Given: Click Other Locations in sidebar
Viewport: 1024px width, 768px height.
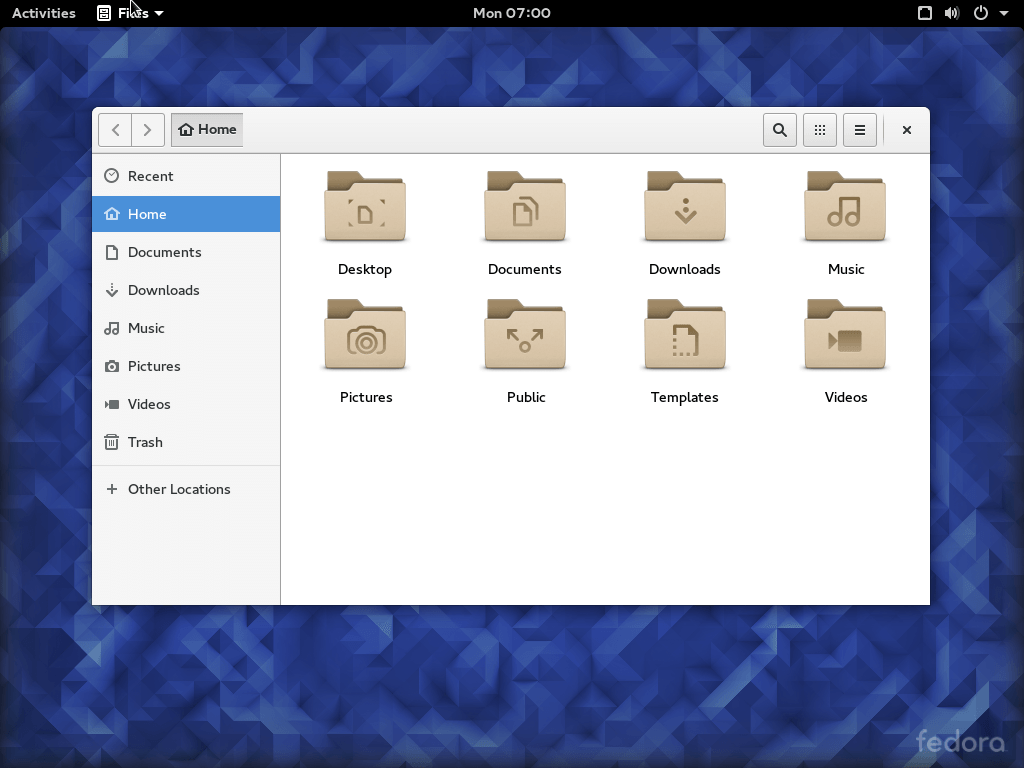Looking at the screenshot, I should point(178,489).
